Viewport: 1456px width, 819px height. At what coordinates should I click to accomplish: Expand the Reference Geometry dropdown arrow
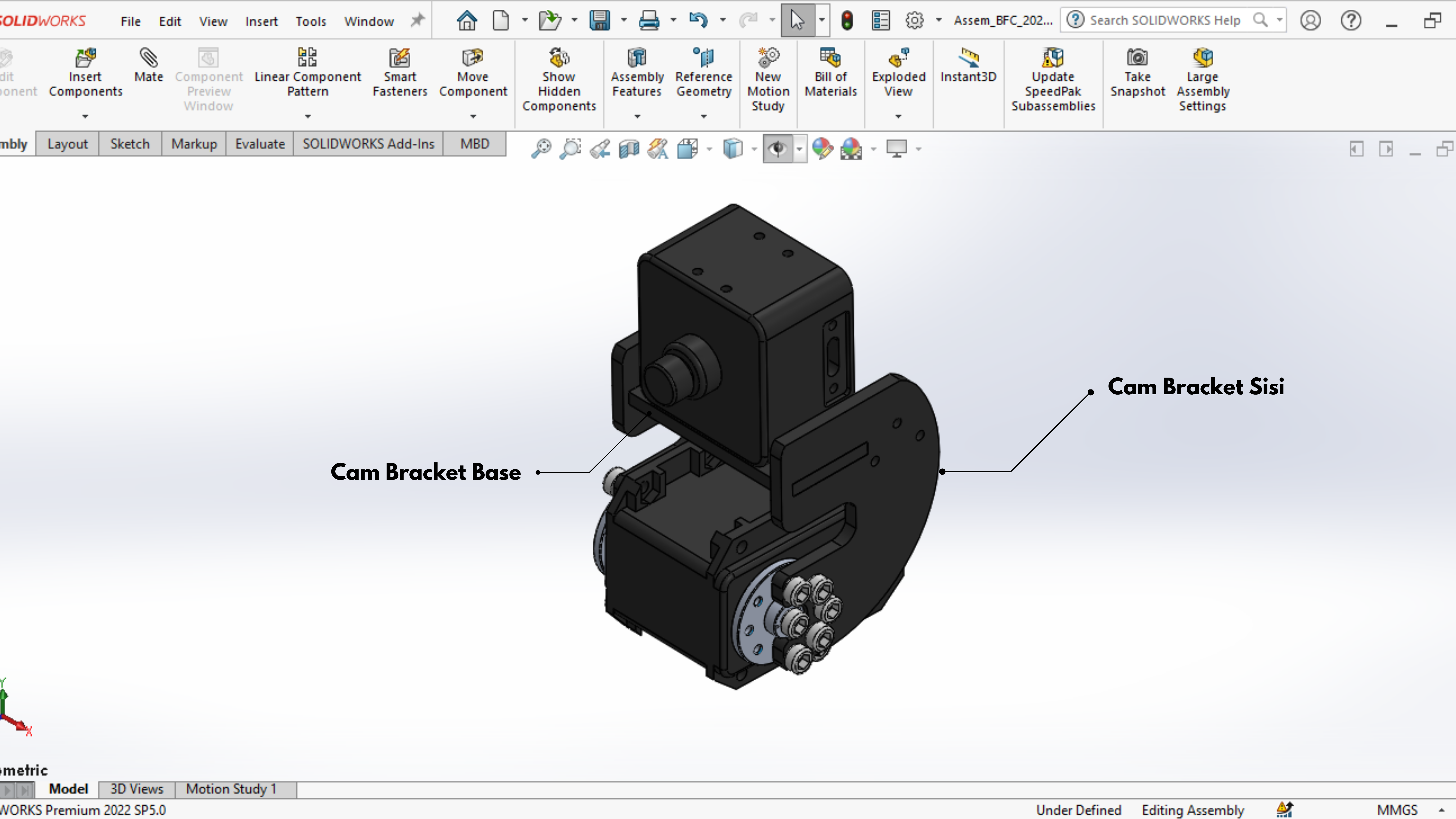click(x=704, y=116)
